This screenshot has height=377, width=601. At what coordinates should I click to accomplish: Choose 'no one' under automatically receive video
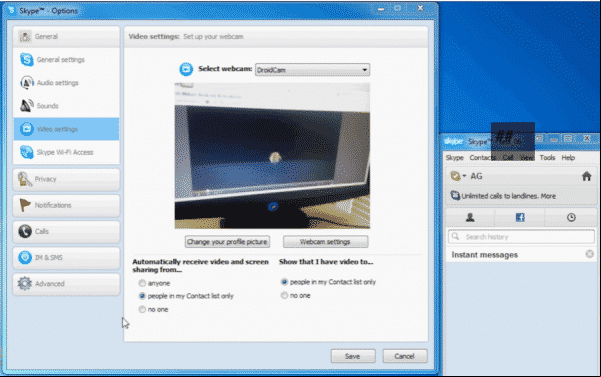(x=142, y=309)
